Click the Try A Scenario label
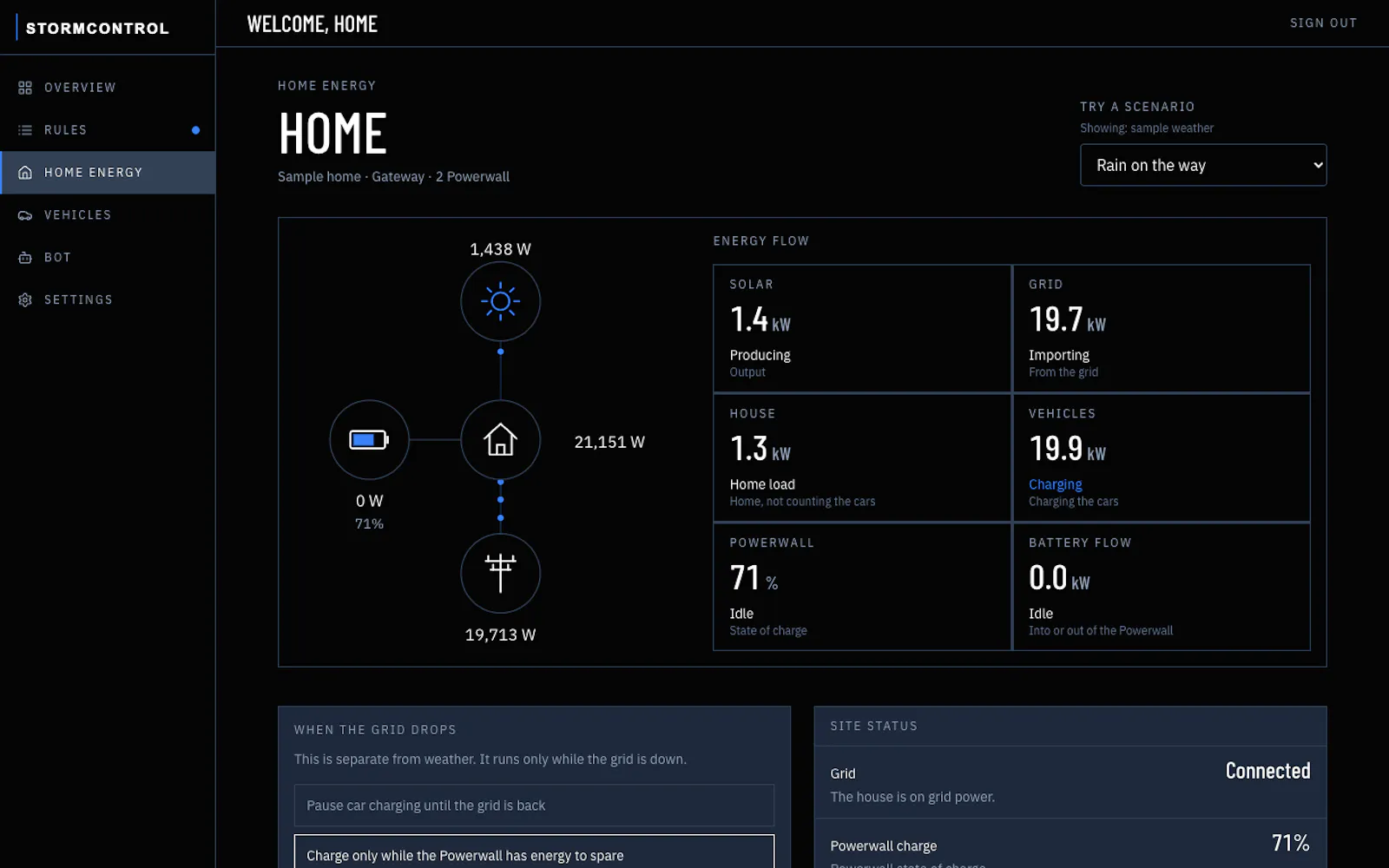 [x=1137, y=107]
